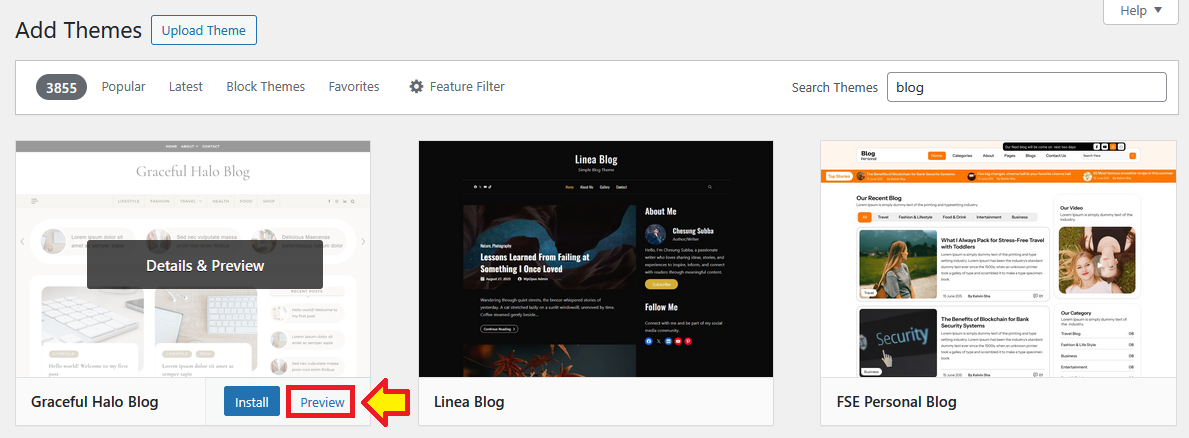Switch to the Latest themes tab
This screenshot has height=438, width=1189.
(185, 87)
